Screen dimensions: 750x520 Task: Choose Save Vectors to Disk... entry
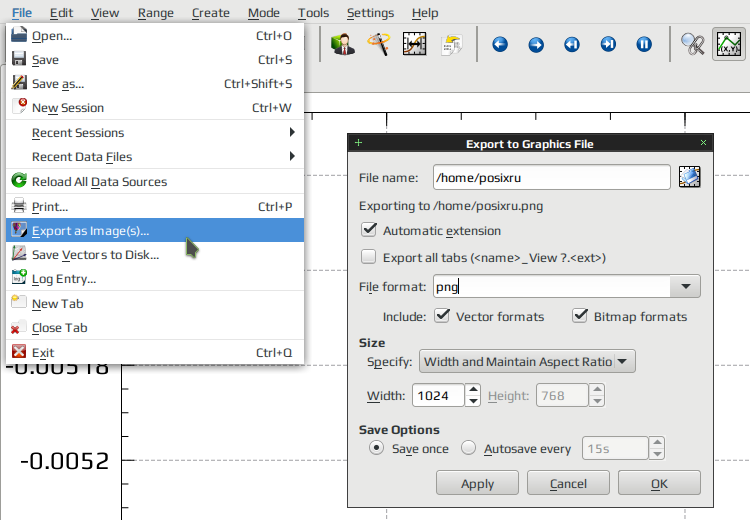tap(155, 254)
